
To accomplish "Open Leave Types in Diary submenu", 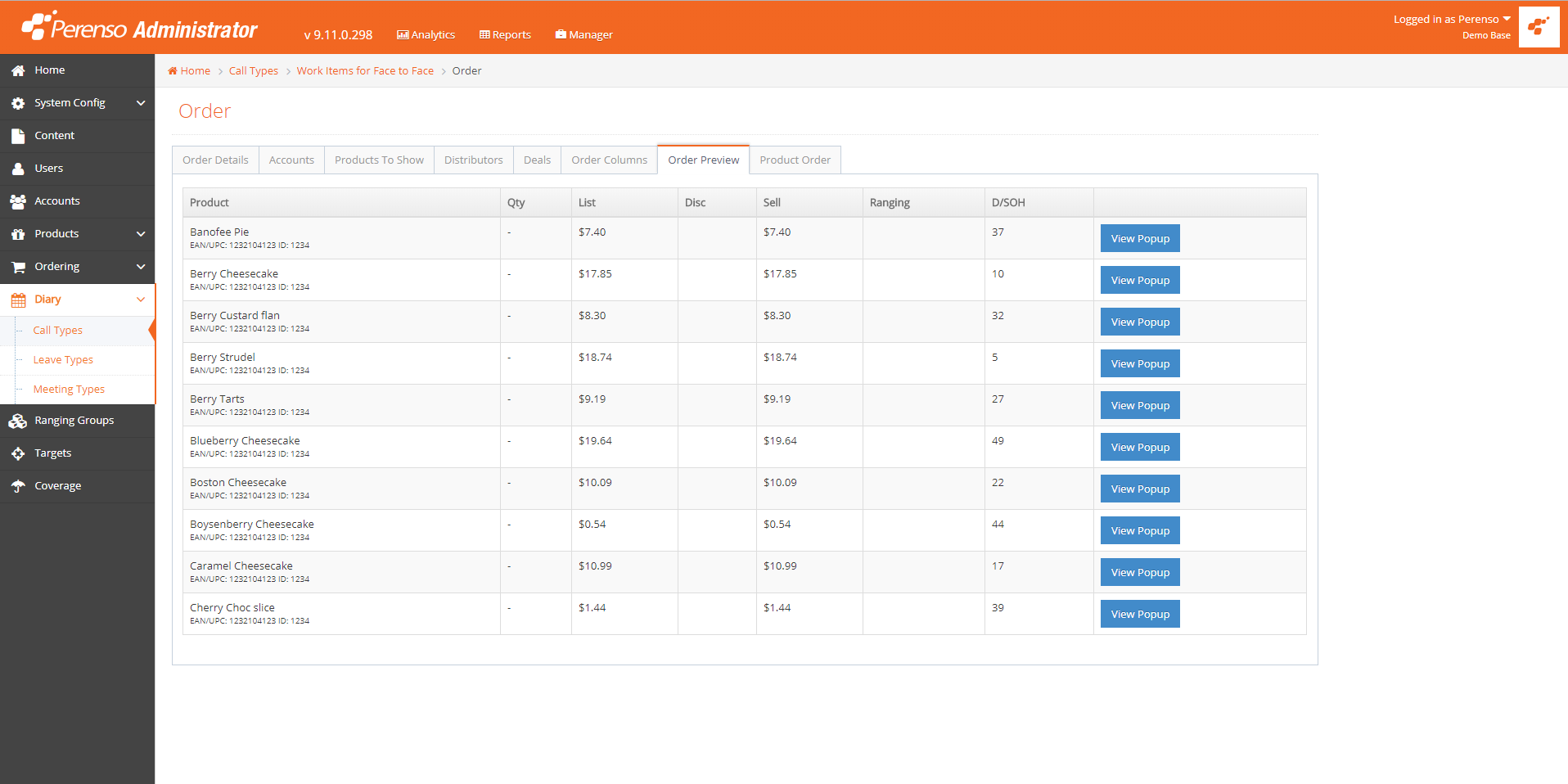I will point(63,360).
